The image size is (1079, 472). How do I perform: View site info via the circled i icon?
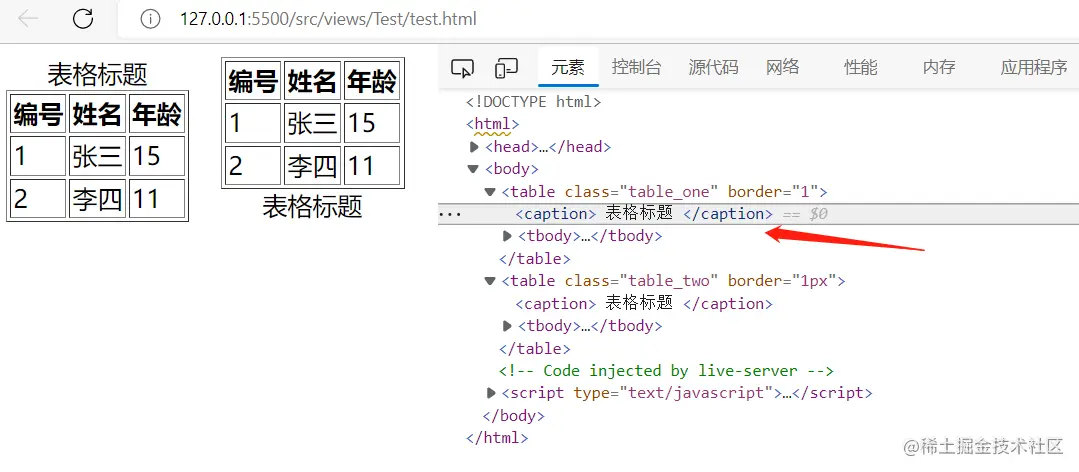tap(150, 19)
